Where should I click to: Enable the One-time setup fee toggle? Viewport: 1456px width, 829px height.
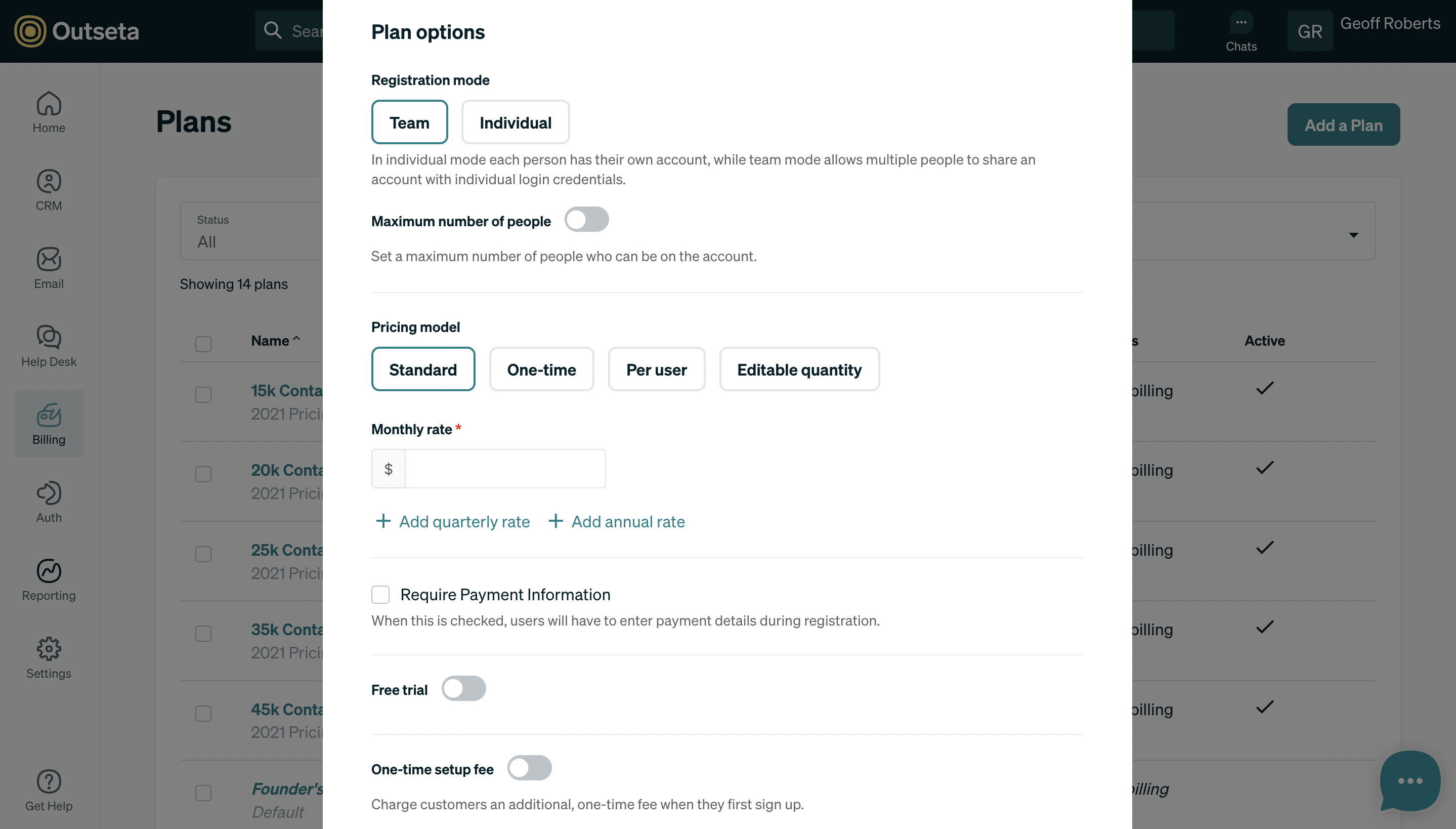pos(530,769)
